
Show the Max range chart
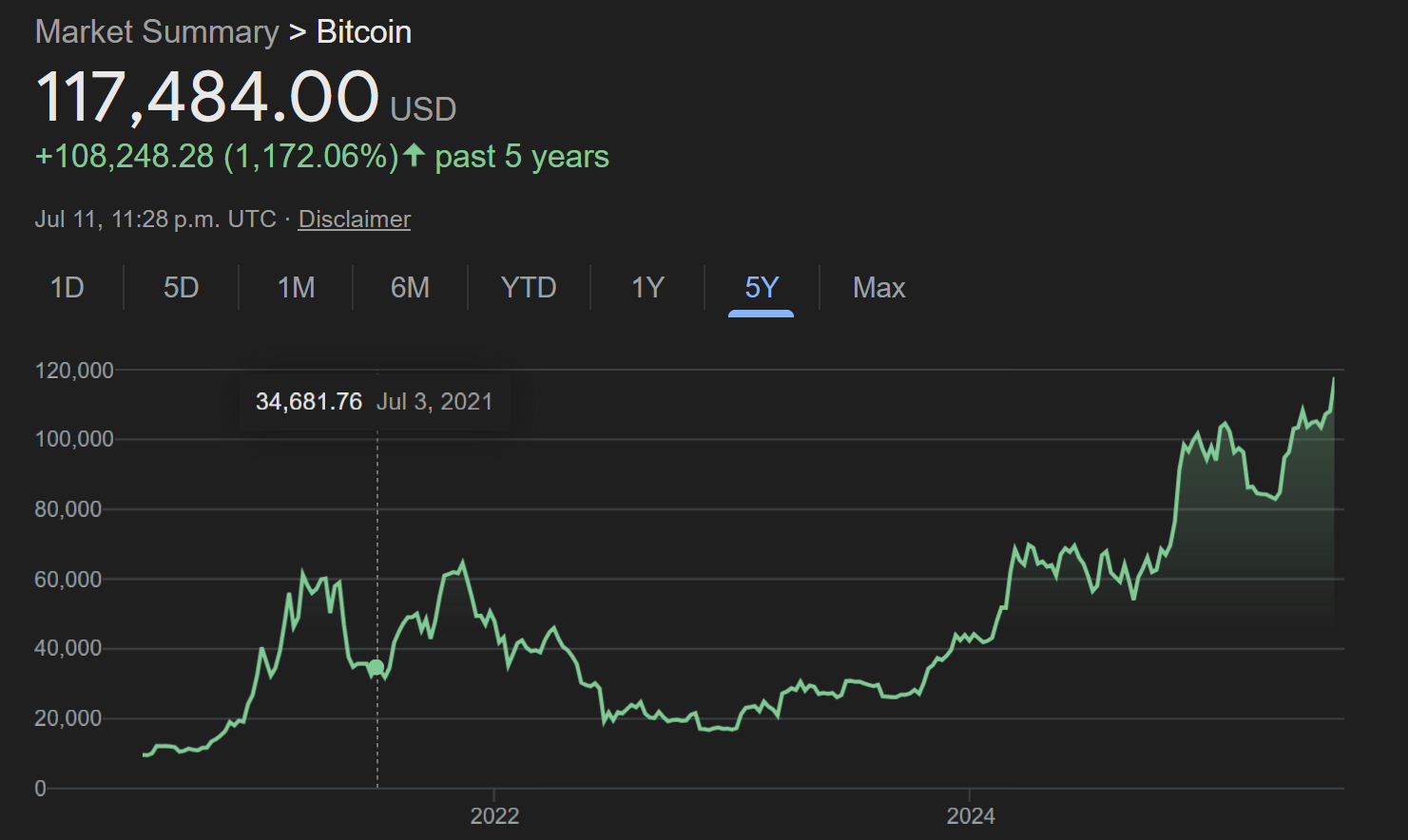tap(879, 287)
